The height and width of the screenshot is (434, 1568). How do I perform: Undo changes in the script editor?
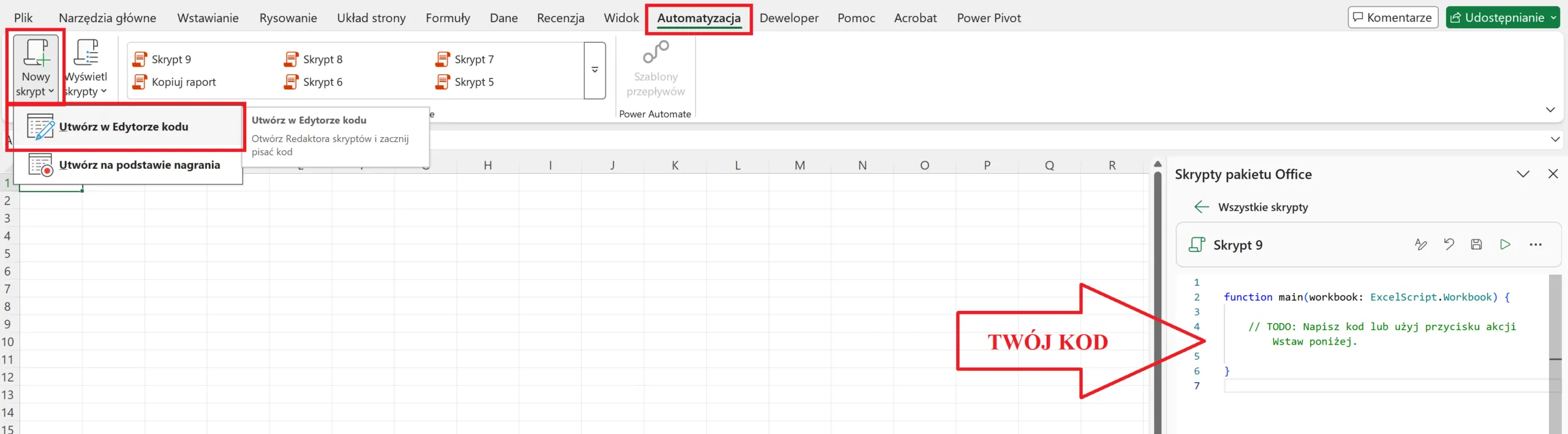pyautogui.click(x=1449, y=245)
